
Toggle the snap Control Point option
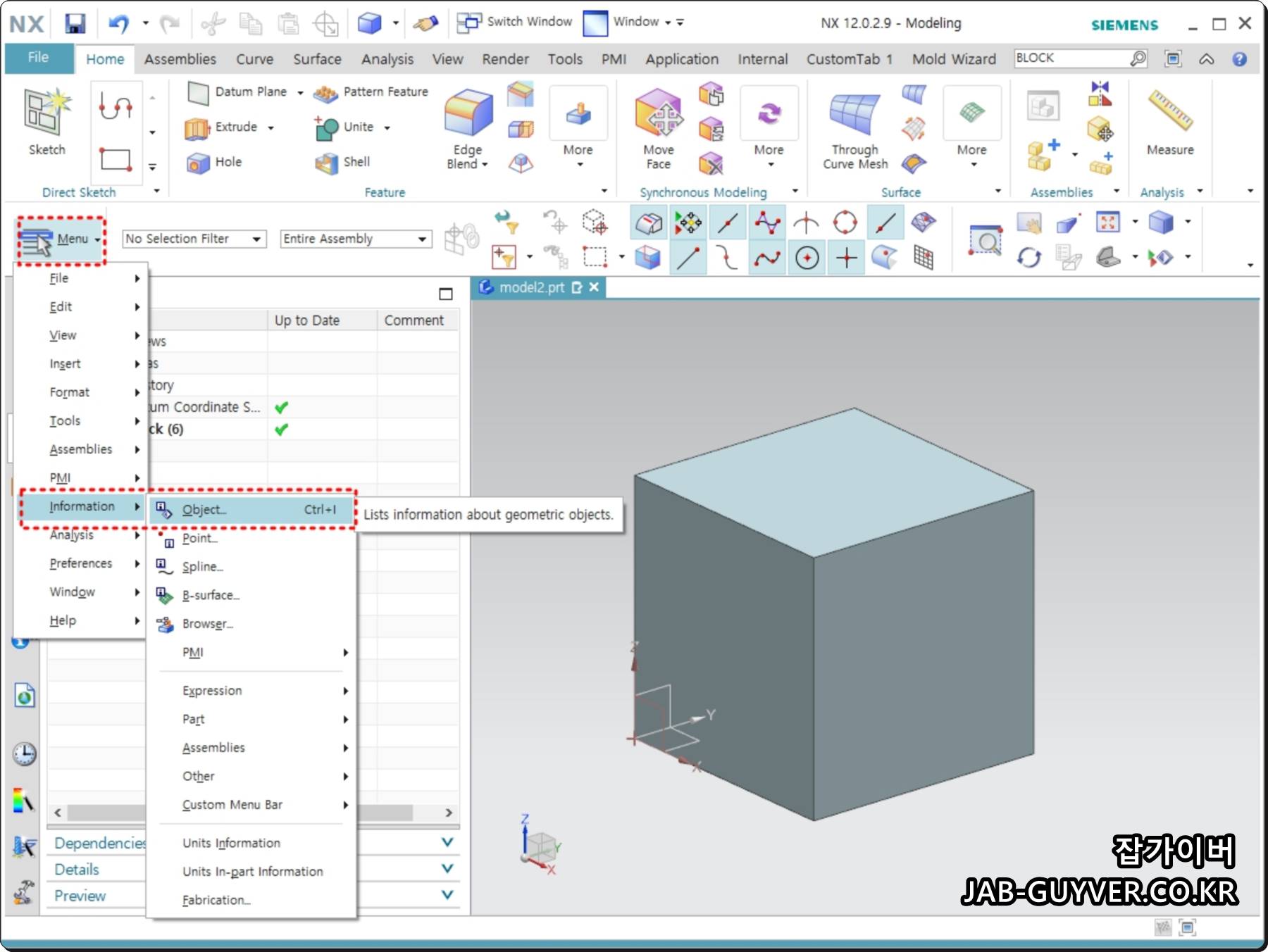[767, 223]
